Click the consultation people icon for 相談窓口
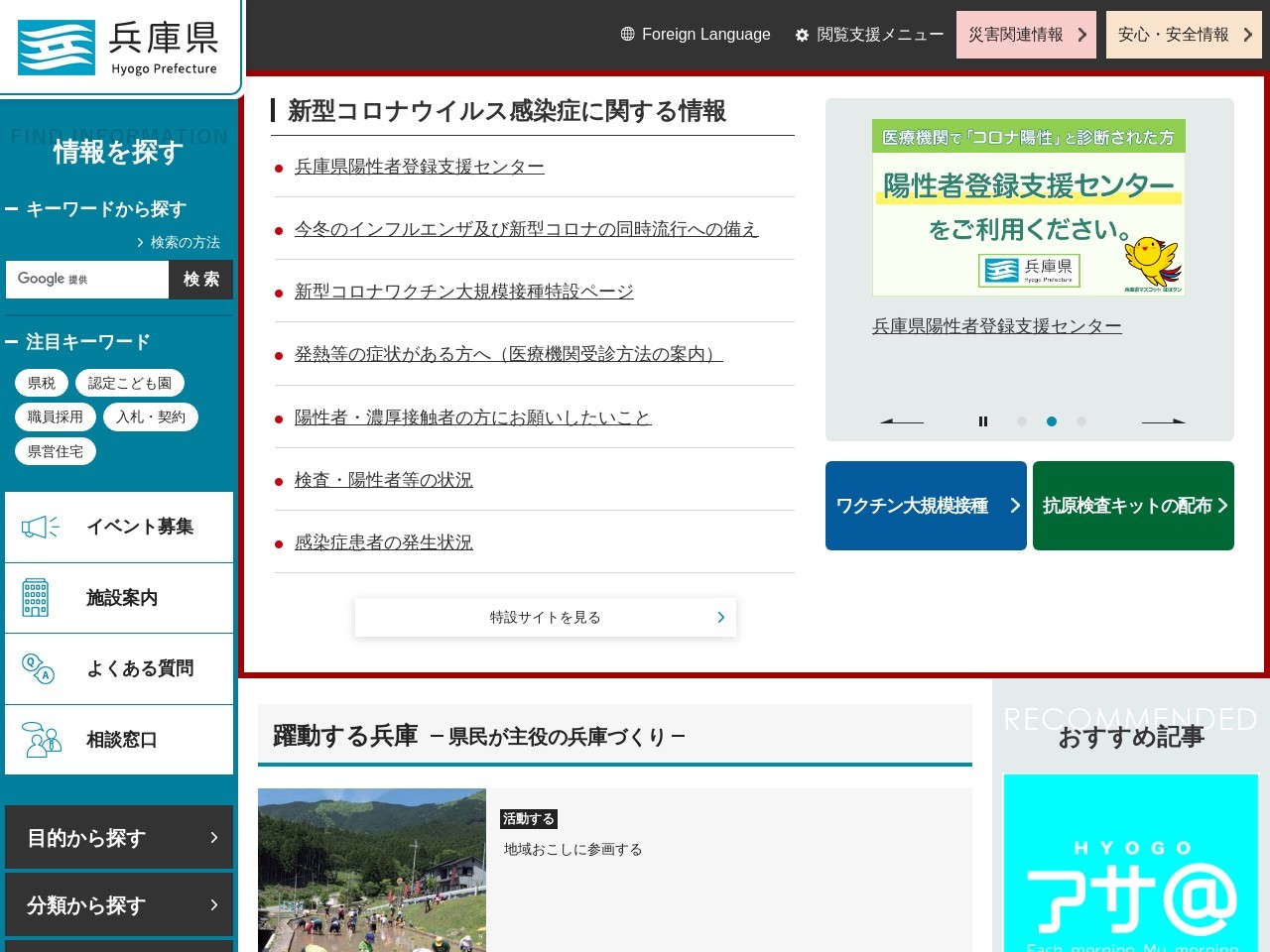 (x=41, y=740)
